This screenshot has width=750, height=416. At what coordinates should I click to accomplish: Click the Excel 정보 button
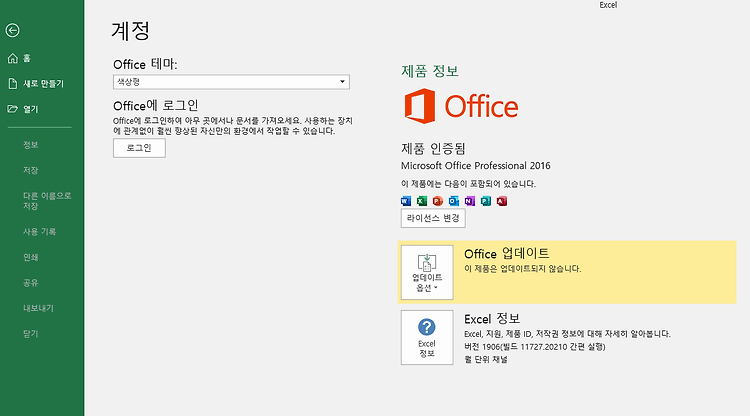(427, 338)
